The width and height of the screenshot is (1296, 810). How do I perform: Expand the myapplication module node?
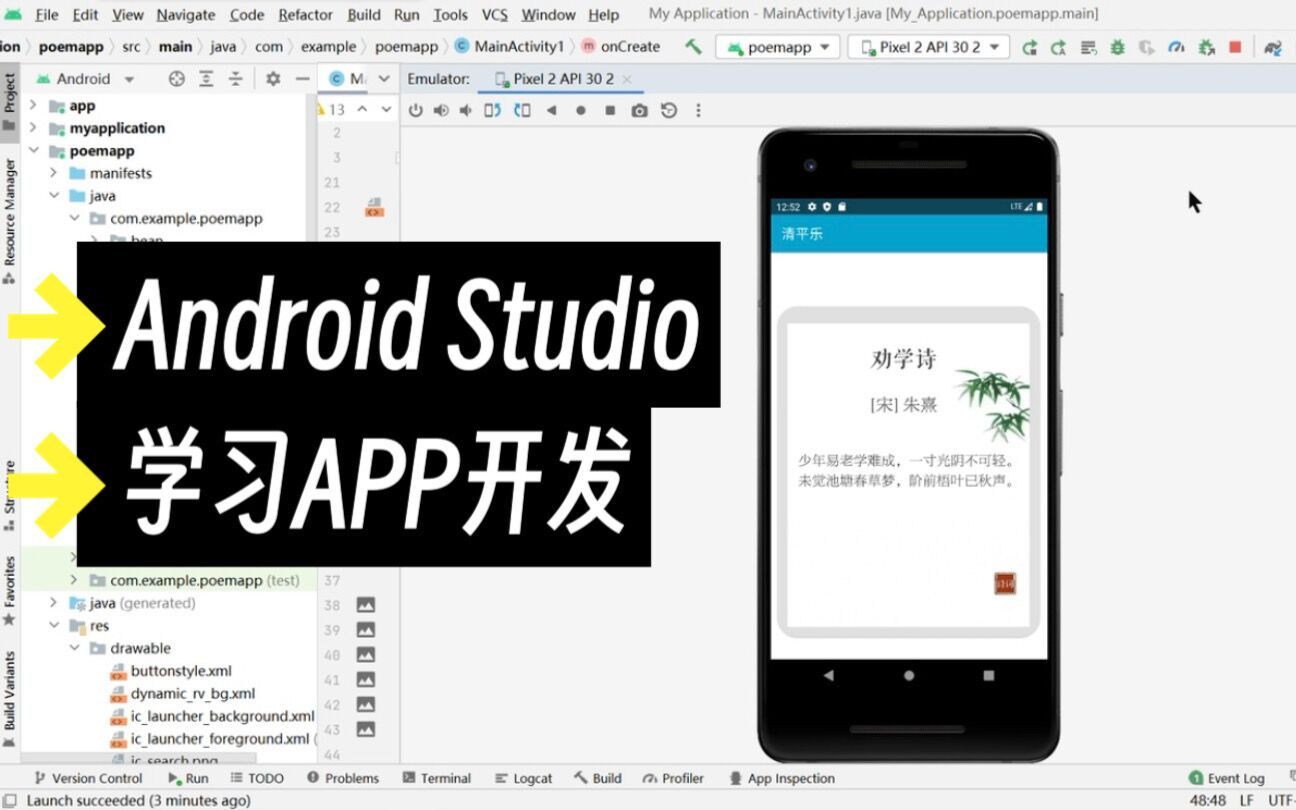(33, 128)
